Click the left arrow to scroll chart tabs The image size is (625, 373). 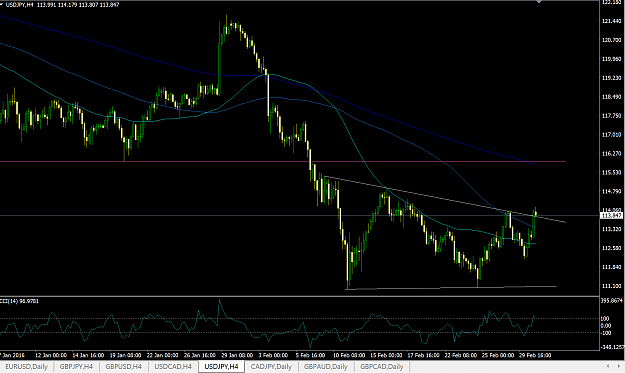(608, 366)
